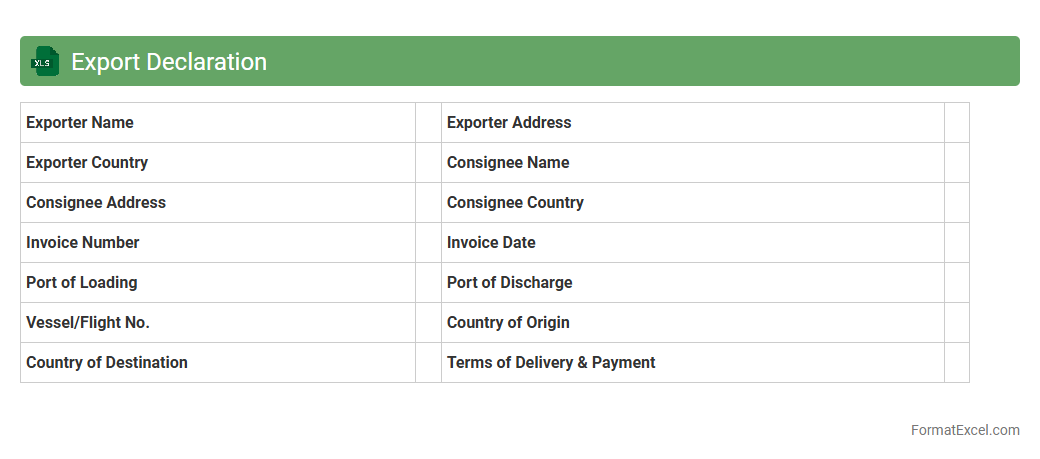
Task: Click the input cell beside Exporter Address
Action: [x=956, y=123]
